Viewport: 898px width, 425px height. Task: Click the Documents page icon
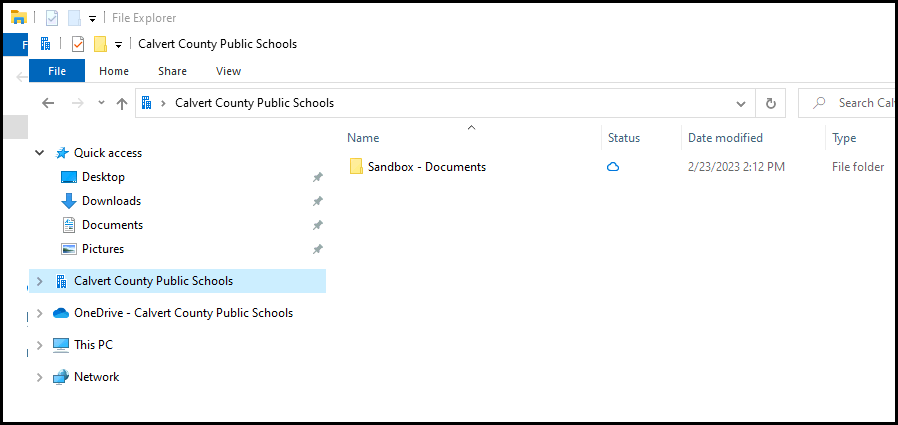(69, 225)
